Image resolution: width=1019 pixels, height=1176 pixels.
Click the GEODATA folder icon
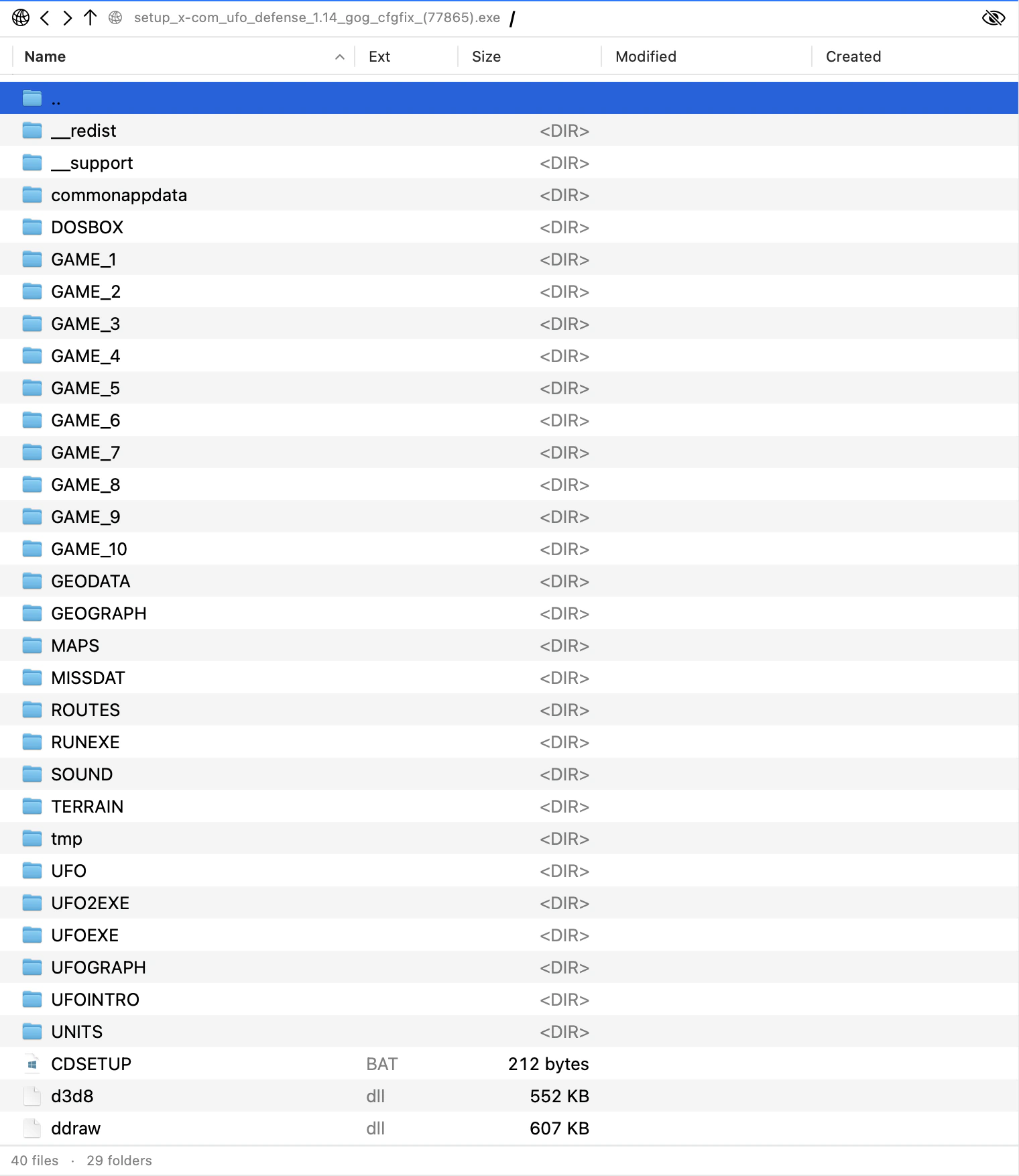click(x=32, y=581)
